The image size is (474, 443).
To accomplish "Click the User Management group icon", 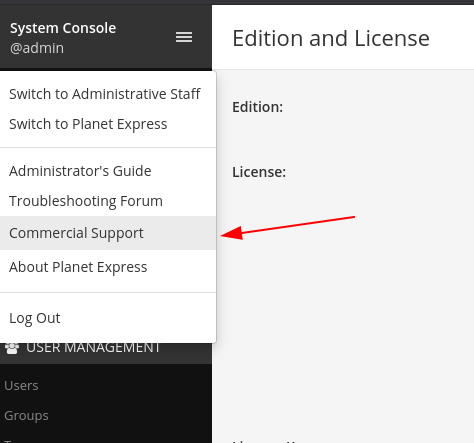I will point(12,349).
